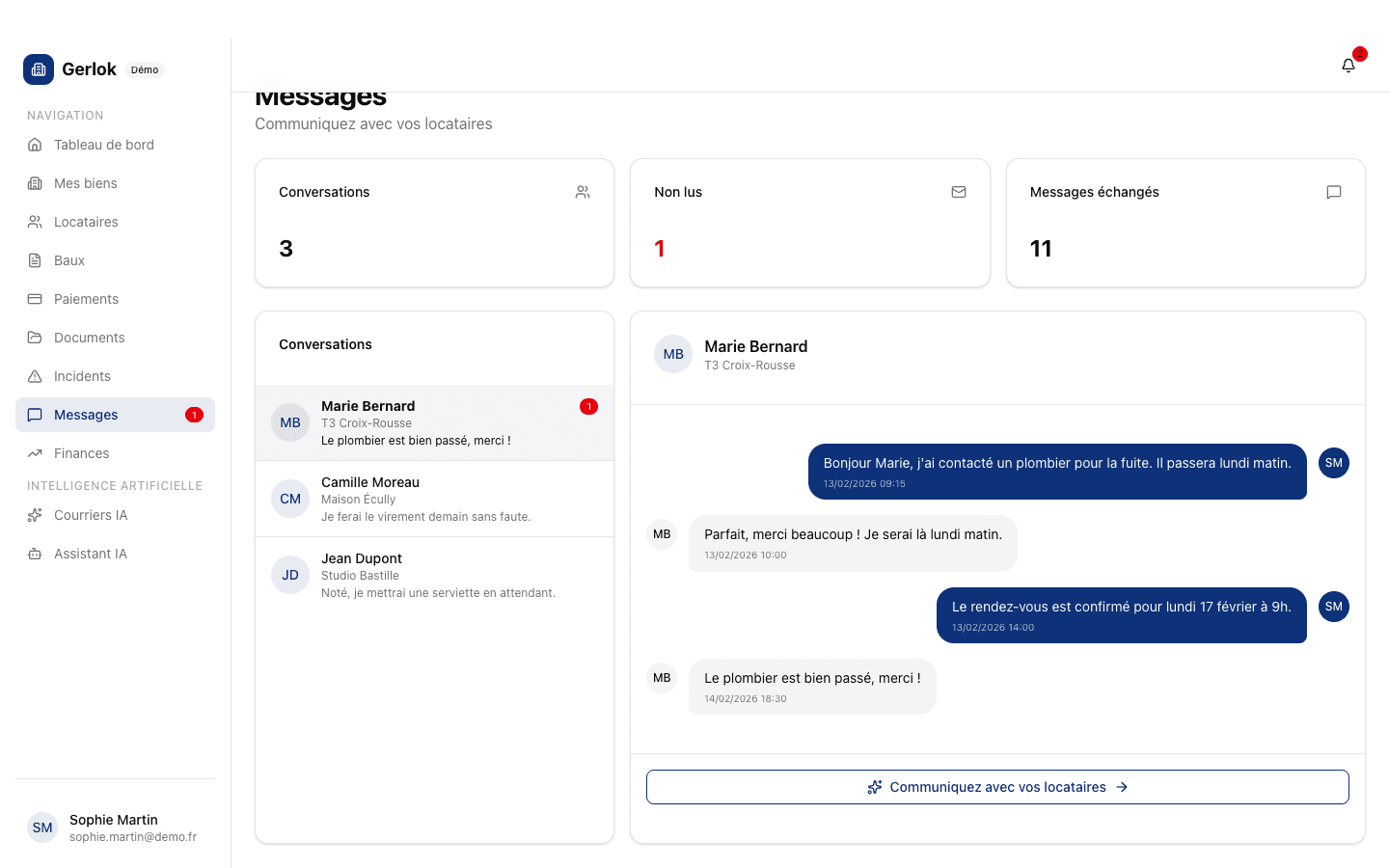
Task: Click the red unread badge on Marie Bernard
Action: (588, 406)
